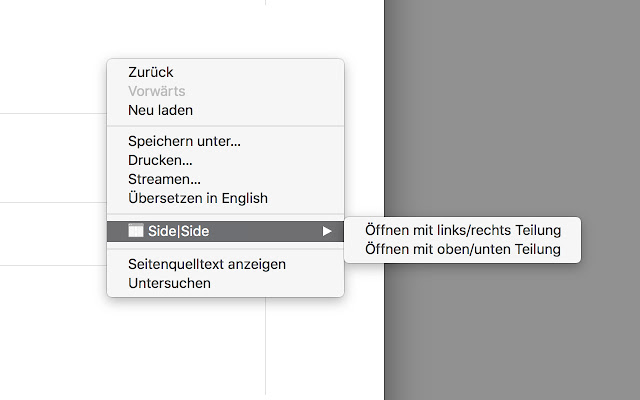Image resolution: width=640 pixels, height=400 pixels.
Task: Choose Drucken... from the menu
Action: 160,160
